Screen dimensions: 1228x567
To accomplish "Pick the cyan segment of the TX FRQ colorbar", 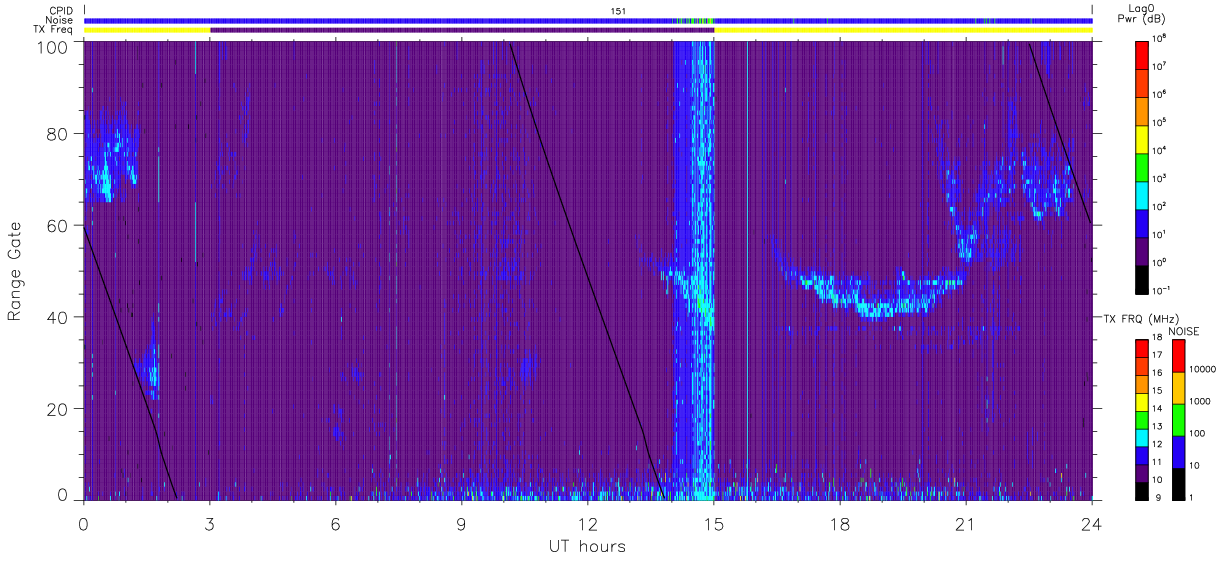I will (x=1141, y=437).
